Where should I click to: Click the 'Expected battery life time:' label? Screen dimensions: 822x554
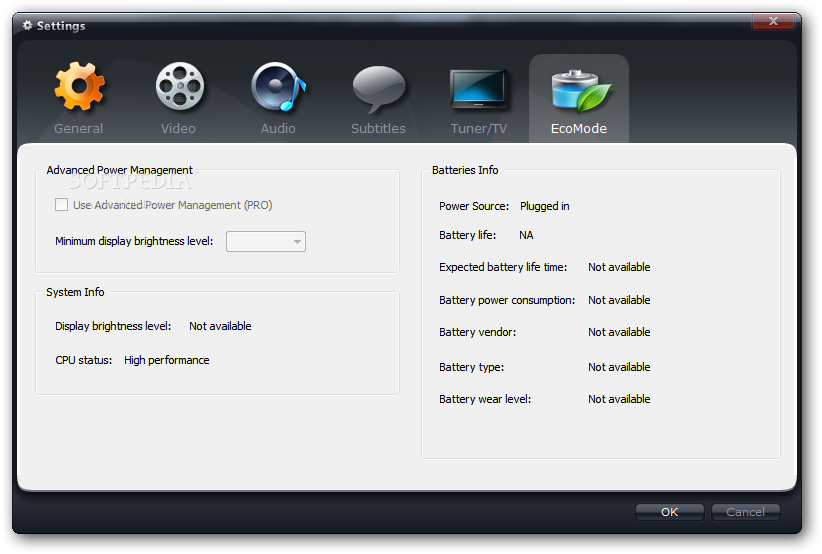(x=503, y=267)
